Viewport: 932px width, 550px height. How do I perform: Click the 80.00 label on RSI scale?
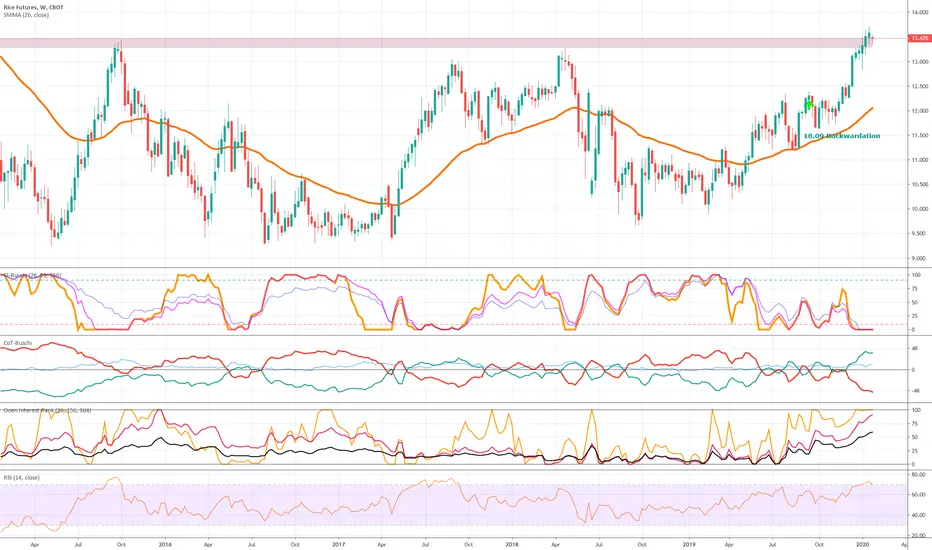[x=918, y=474]
